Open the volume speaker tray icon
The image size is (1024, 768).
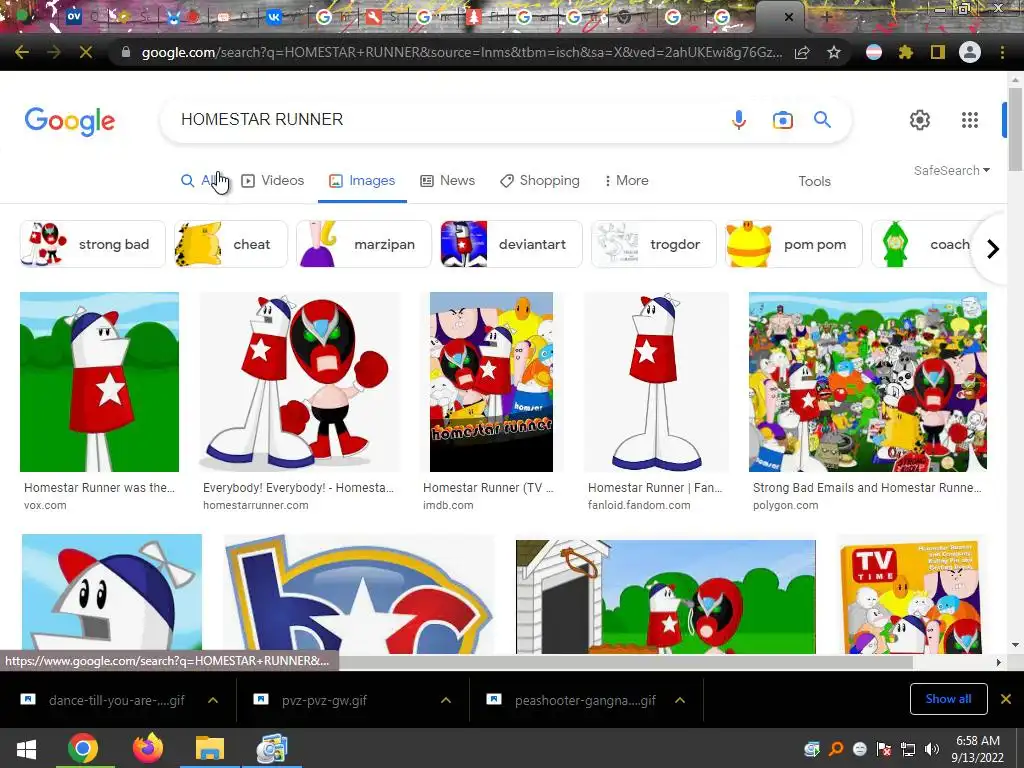coord(931,750)
